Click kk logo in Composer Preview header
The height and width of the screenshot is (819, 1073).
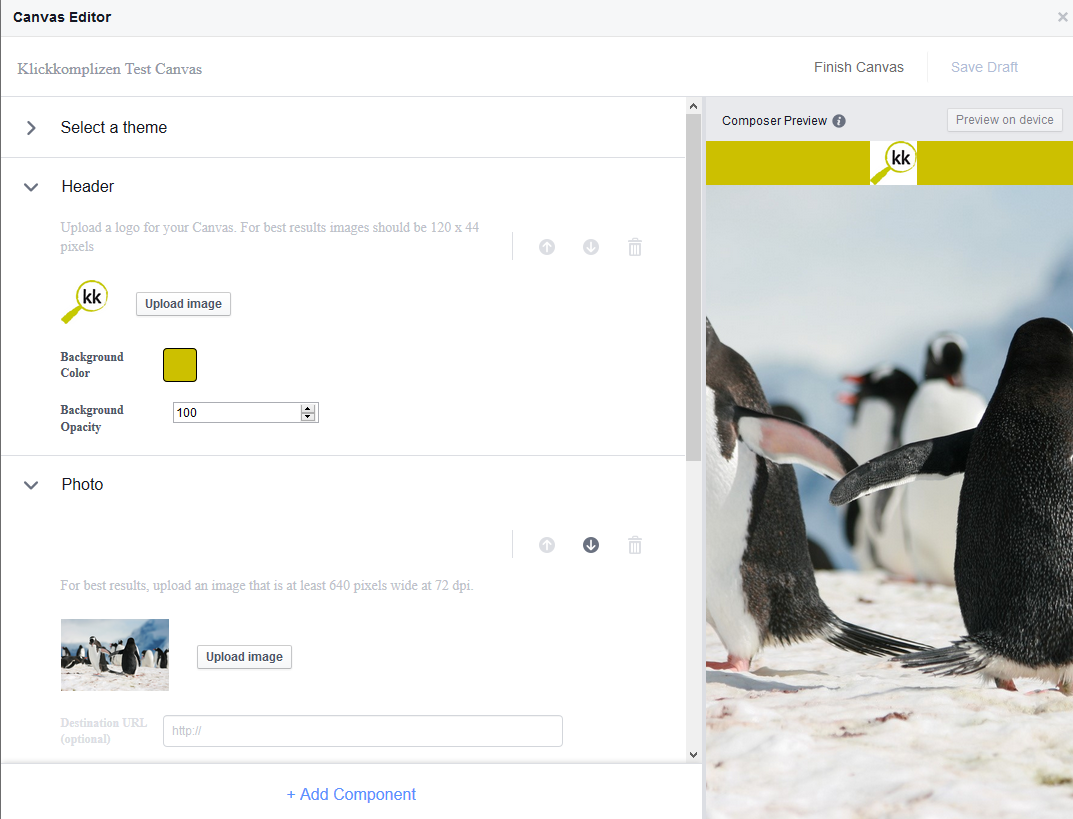tap(893, 163)
